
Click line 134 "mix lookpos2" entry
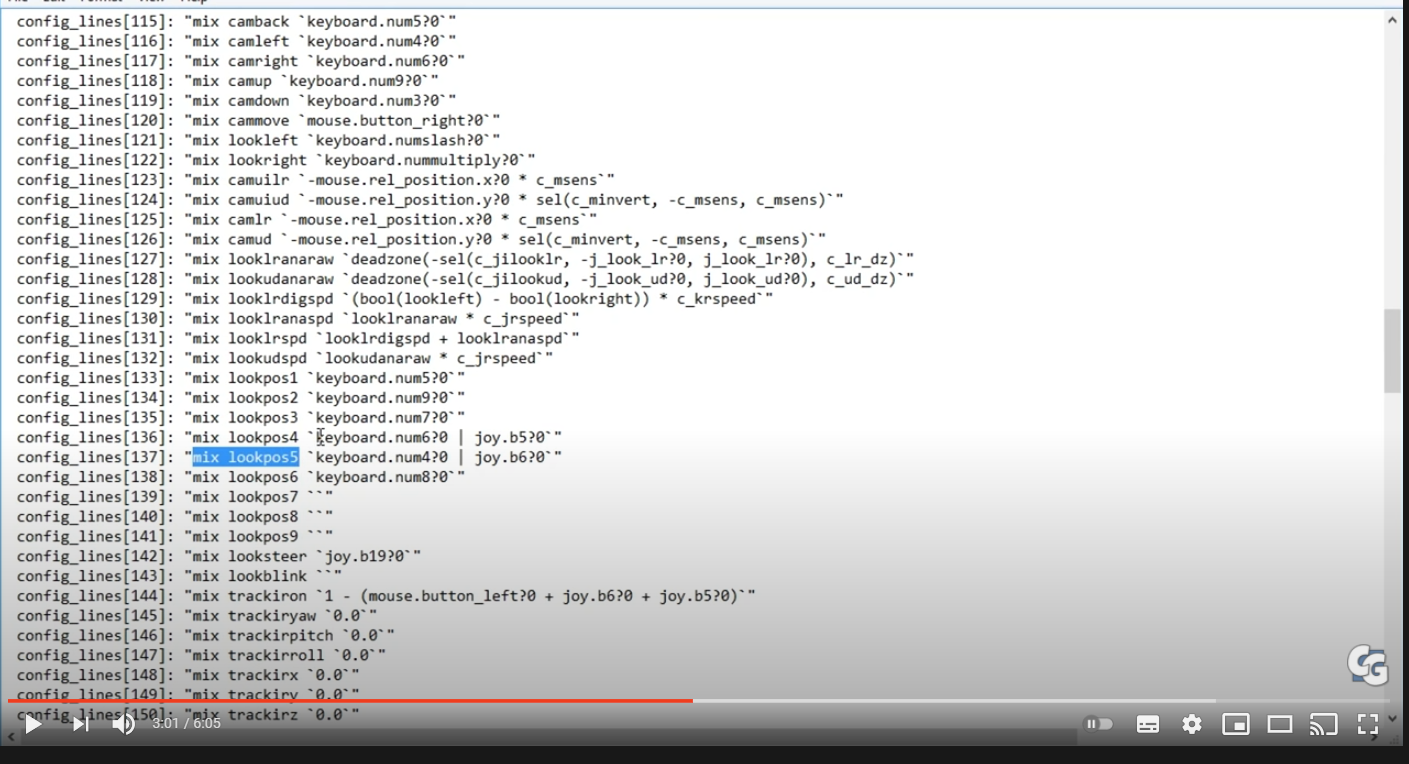pyautogui.click(x=241, y=397)
